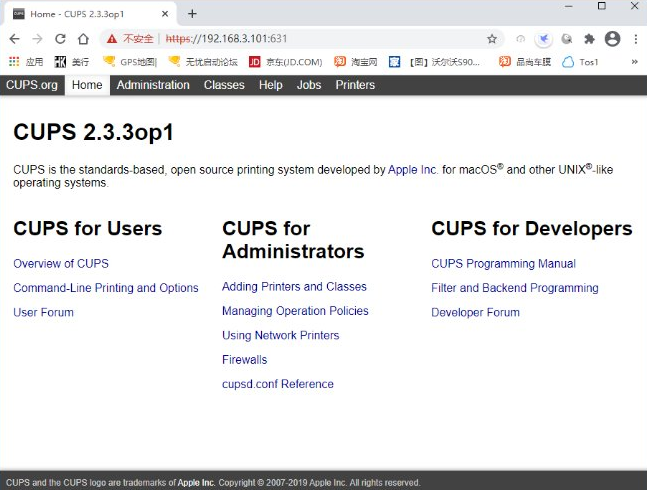Click the CUPS for Users heading
647x490 pixels.
point(87,229)
